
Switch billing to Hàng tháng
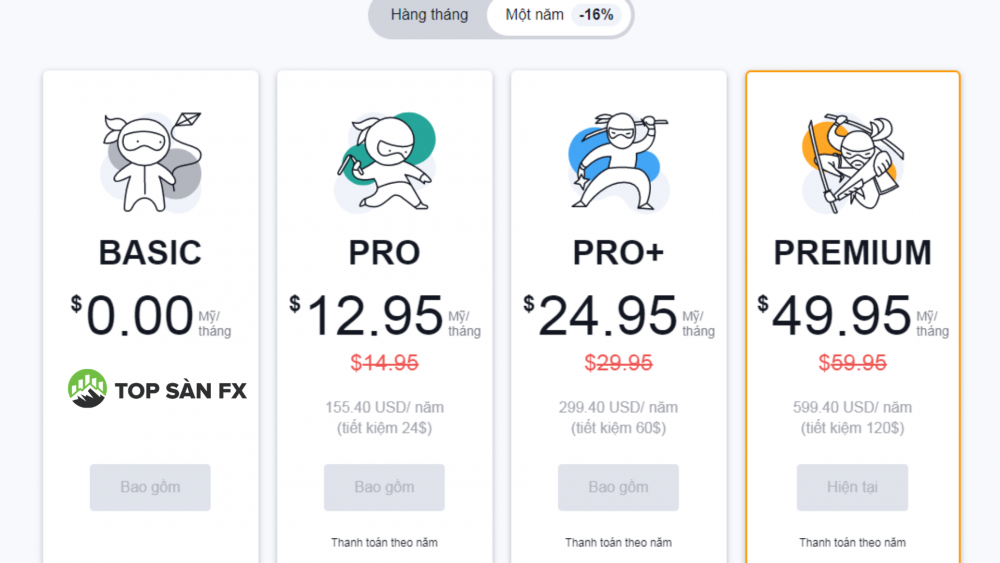(x=429, y=15)
